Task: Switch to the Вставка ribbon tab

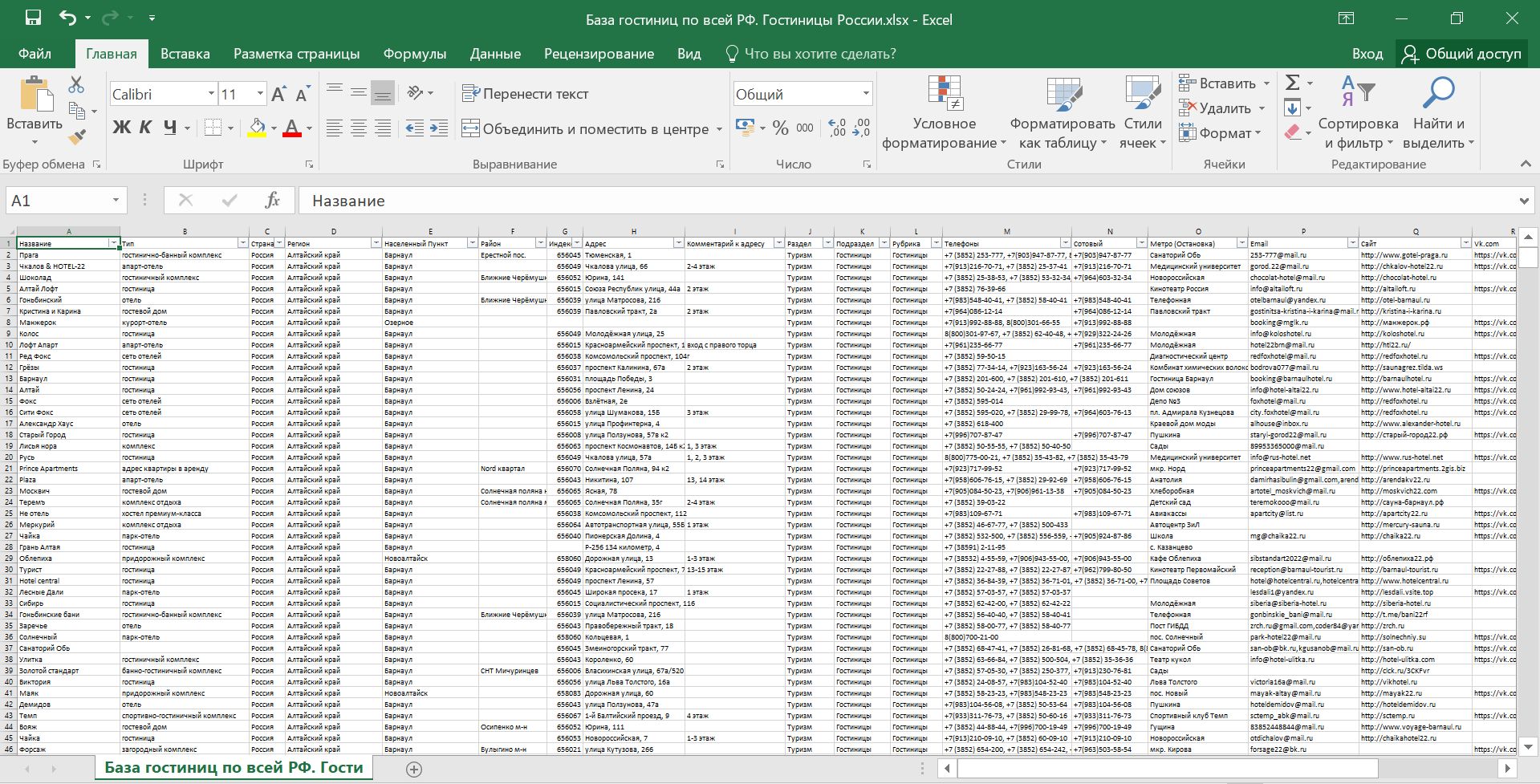Action: point(185,54)
